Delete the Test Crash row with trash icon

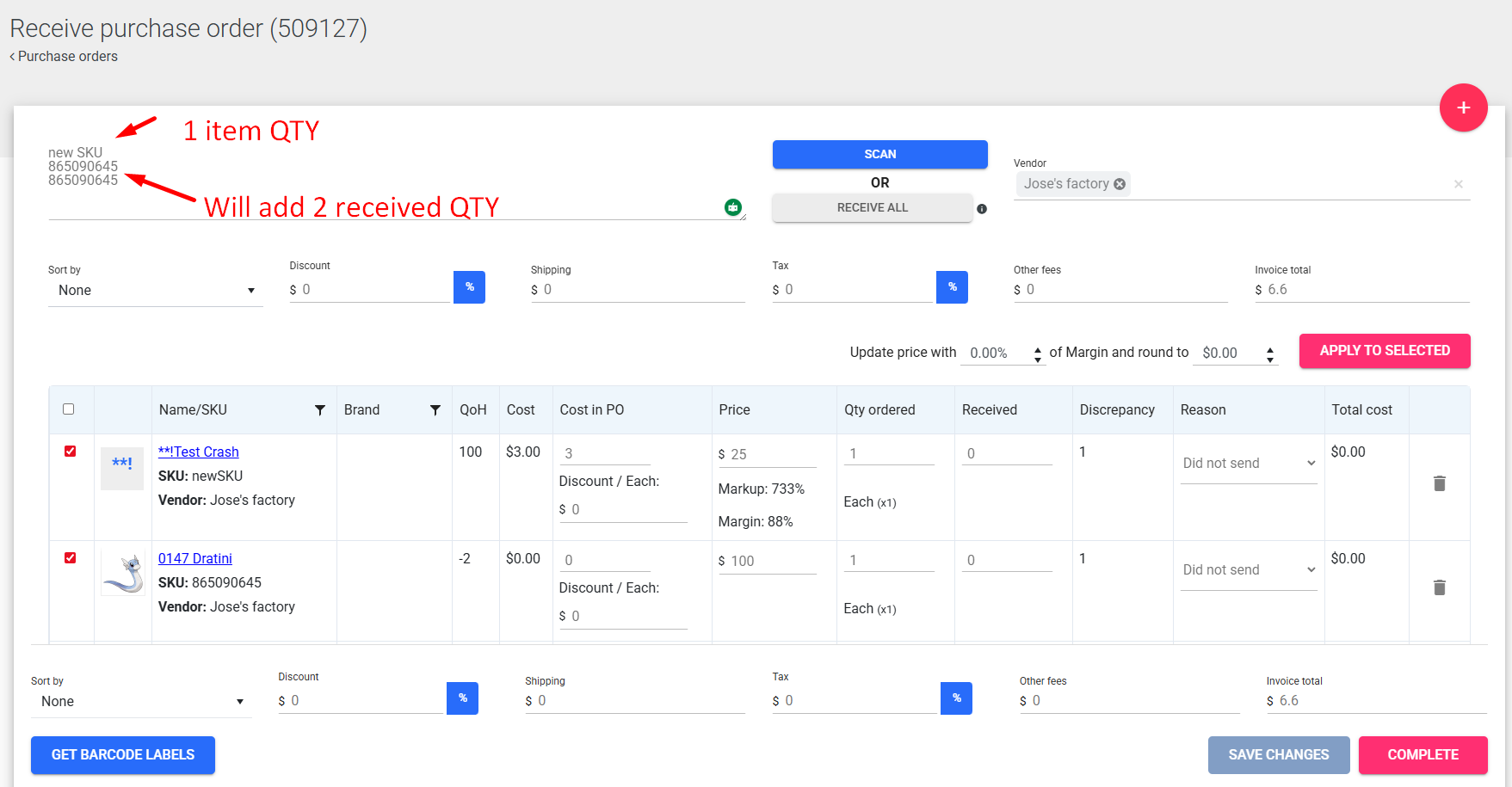(x=1439, y=483)
